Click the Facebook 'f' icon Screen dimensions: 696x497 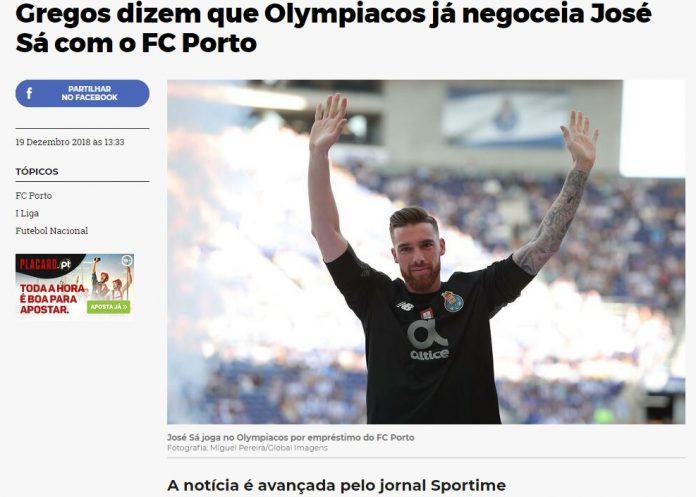coord(29,93)
